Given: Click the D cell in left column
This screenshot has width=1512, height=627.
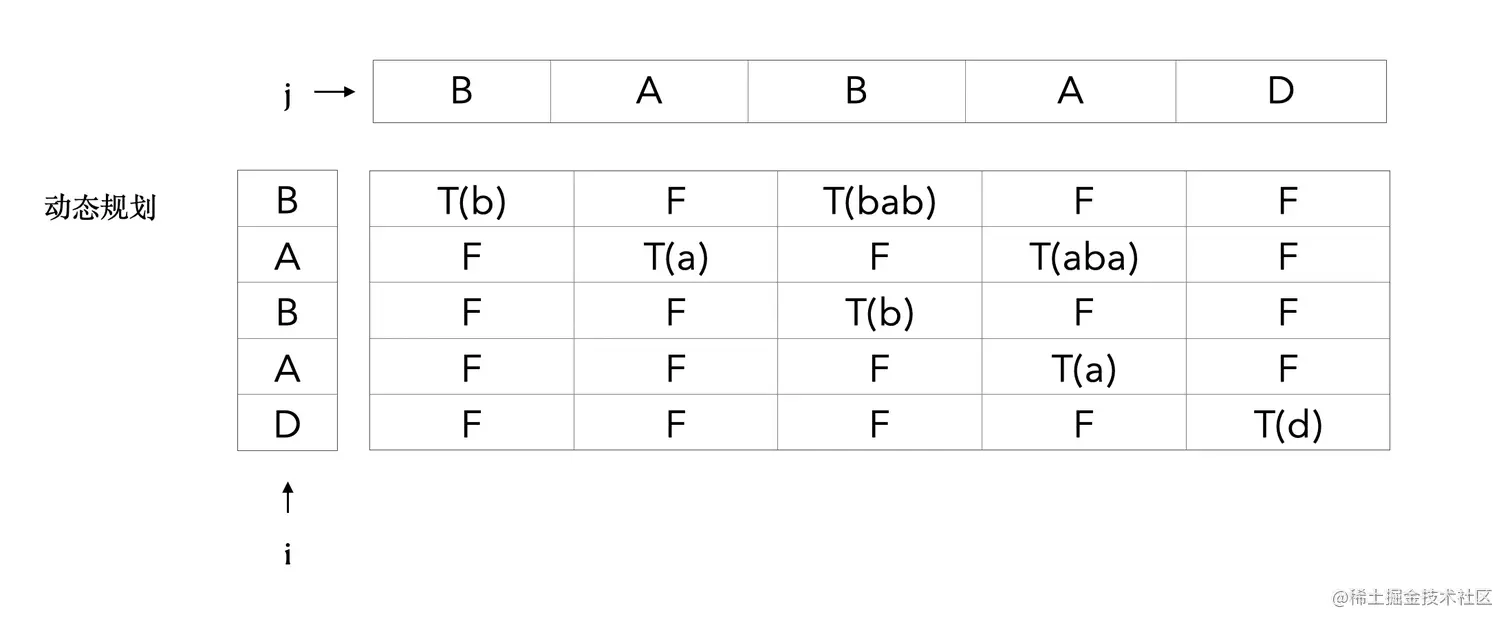Looking at the screenshot, I should coord(287,425).
